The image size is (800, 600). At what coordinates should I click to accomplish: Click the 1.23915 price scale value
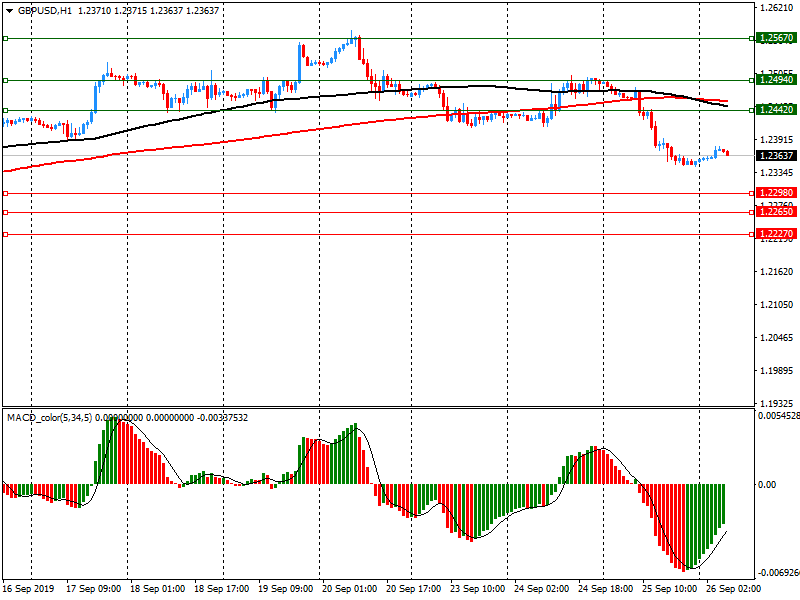click(x=777, y=140)
